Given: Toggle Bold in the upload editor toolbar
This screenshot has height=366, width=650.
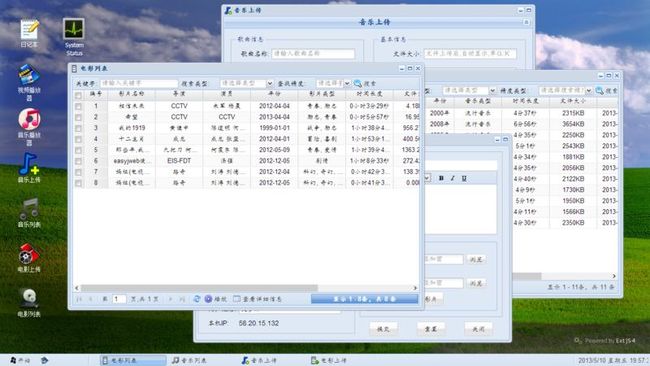Looking at the screenshot, I should [441, 178].
